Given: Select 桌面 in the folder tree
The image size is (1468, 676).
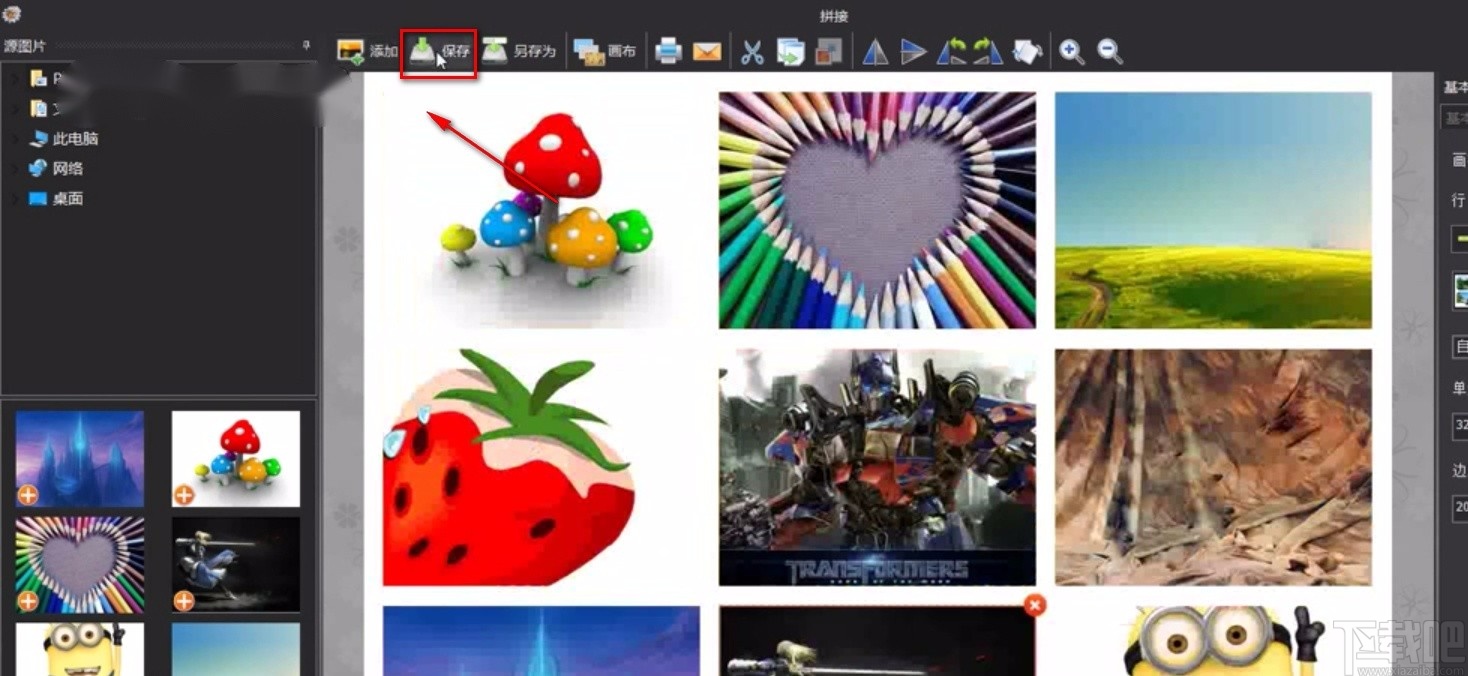Looking at the screenshot, I should click(x=67, y=199).
